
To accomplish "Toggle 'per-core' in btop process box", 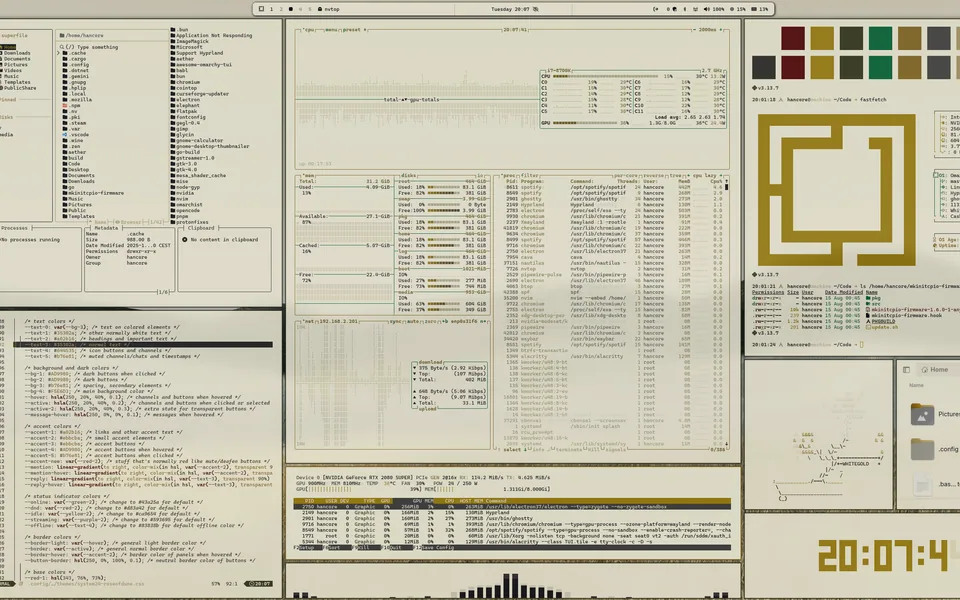I will tap(627, 176).
